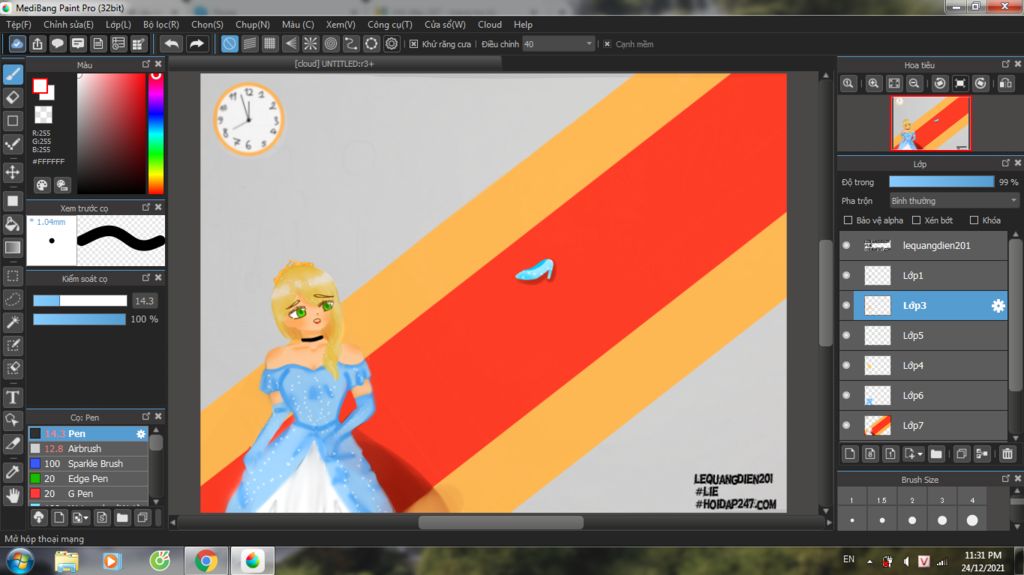Toggle the Khử răng cưa checkbox
Screen dimensions: 1024x575
(x=413, y=44)
